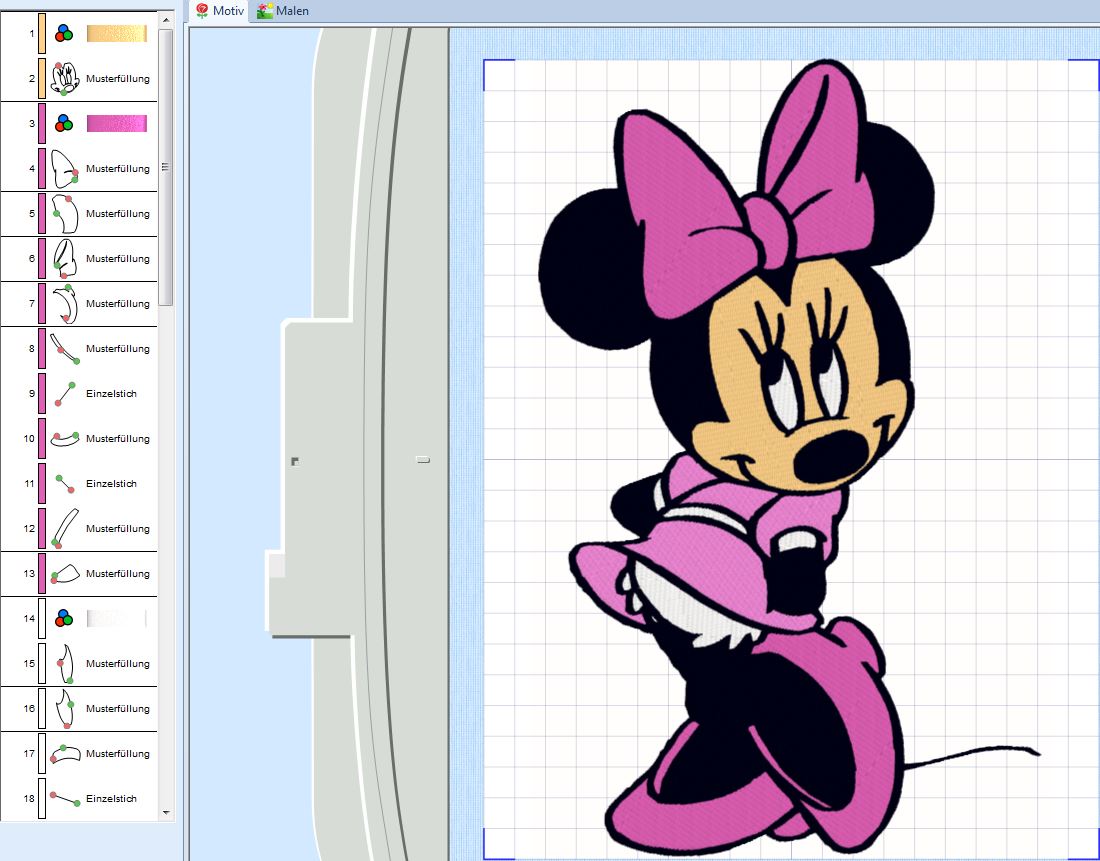Image resolution: width=1100 pixels, height=861 pixels.
Task: Switch to the Motiv tab
Action: pyautogui.click(x=220, y=11)
